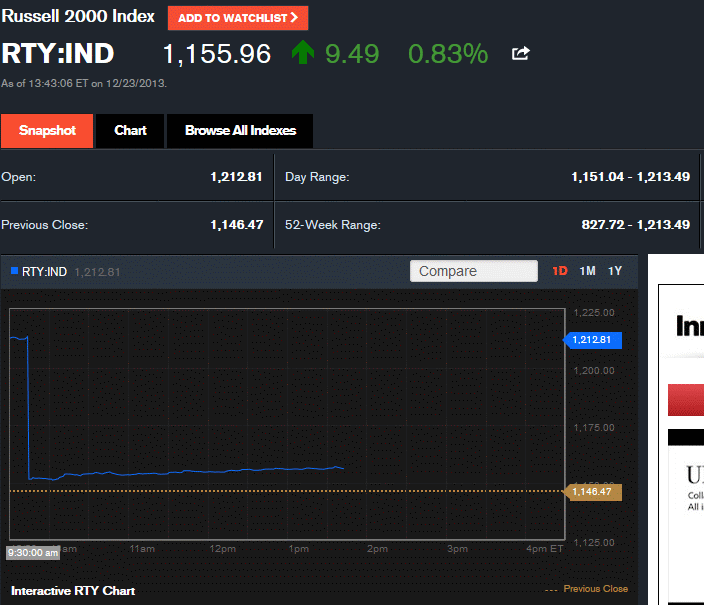Viewport: 704px width, 605px height.
Task: Click the 9:30:00 am time tooltip
Action: click(x=33, y=552)
